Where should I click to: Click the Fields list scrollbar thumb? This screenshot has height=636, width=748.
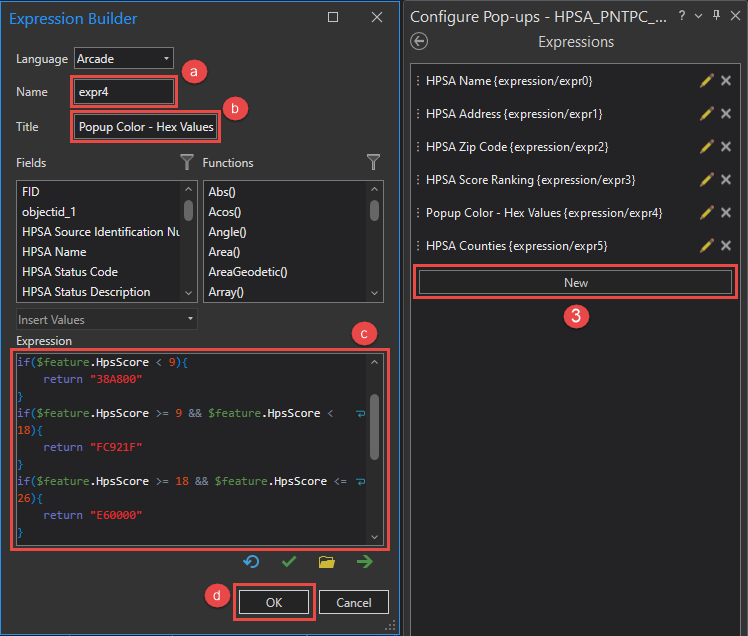(x=188, y=210)
